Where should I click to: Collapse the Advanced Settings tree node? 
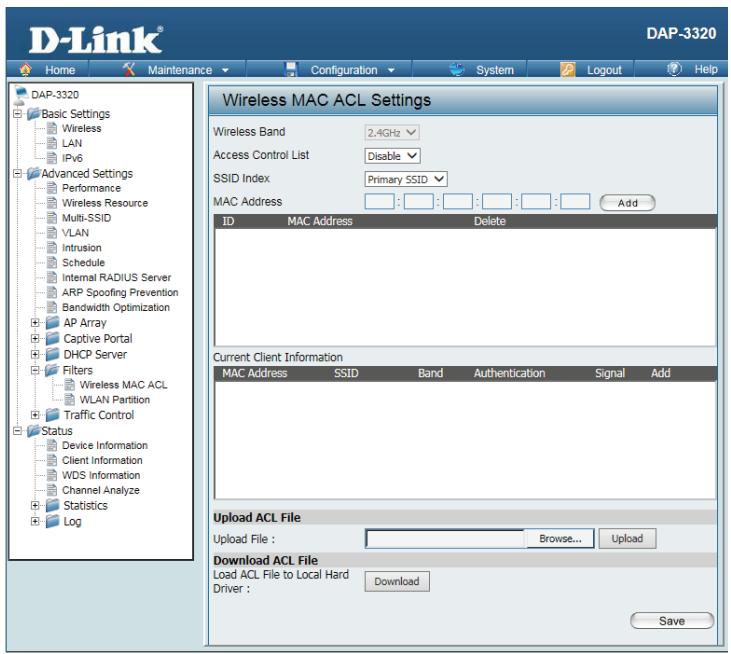click(x=17, y=173)
